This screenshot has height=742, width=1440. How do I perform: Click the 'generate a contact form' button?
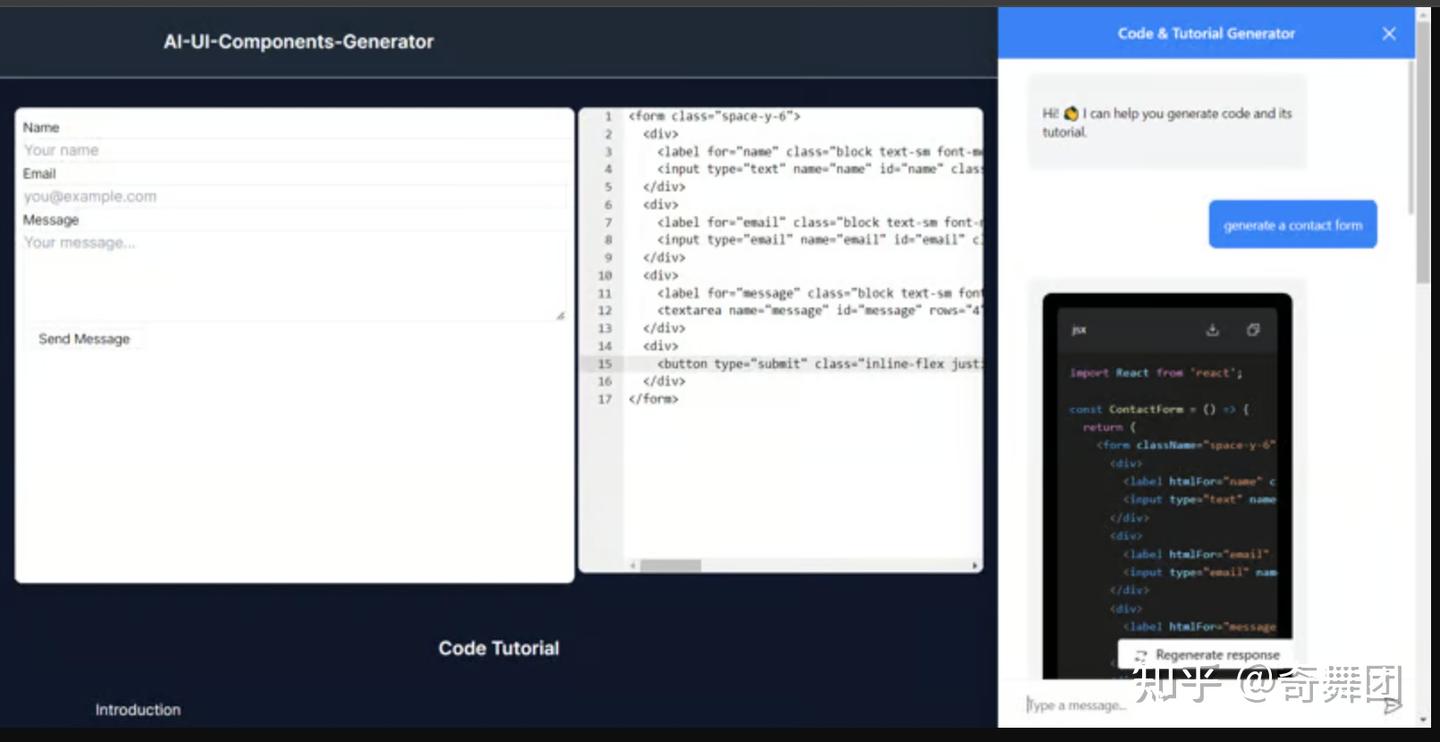(x=1293, y=224)
